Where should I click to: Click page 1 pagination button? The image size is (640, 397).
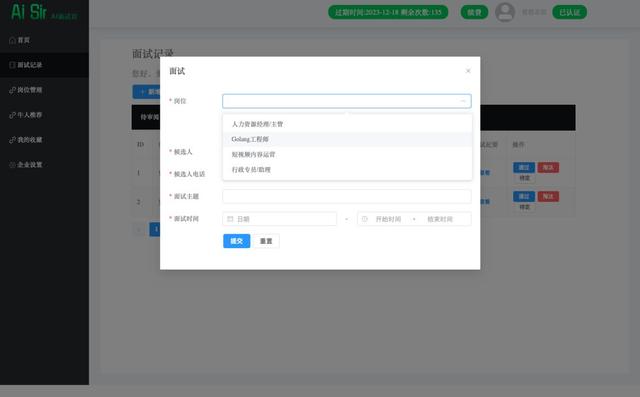pyautogui.click(x=155, y=229)
